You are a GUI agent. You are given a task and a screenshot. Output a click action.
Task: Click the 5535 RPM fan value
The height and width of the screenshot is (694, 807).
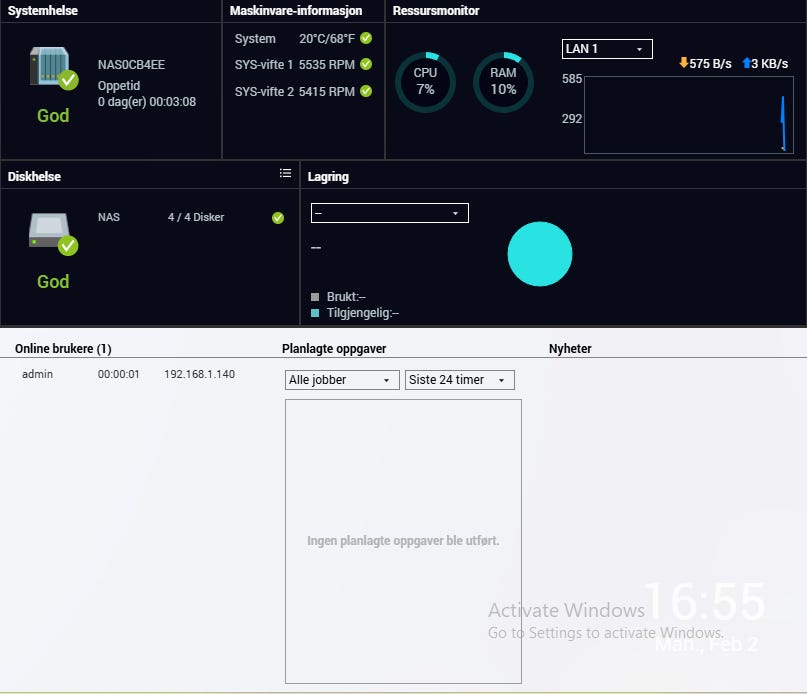[x=327, y=65]
